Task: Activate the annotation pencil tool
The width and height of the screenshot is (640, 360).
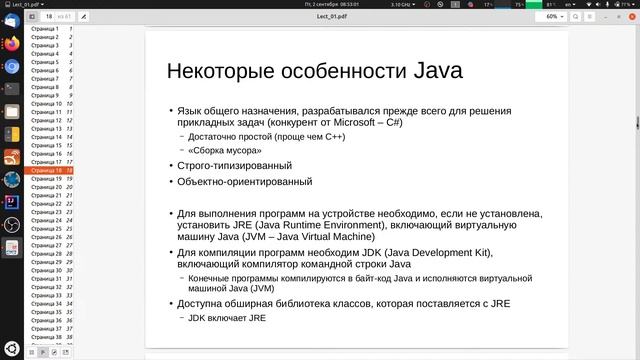Action: (x=83, y=17)
